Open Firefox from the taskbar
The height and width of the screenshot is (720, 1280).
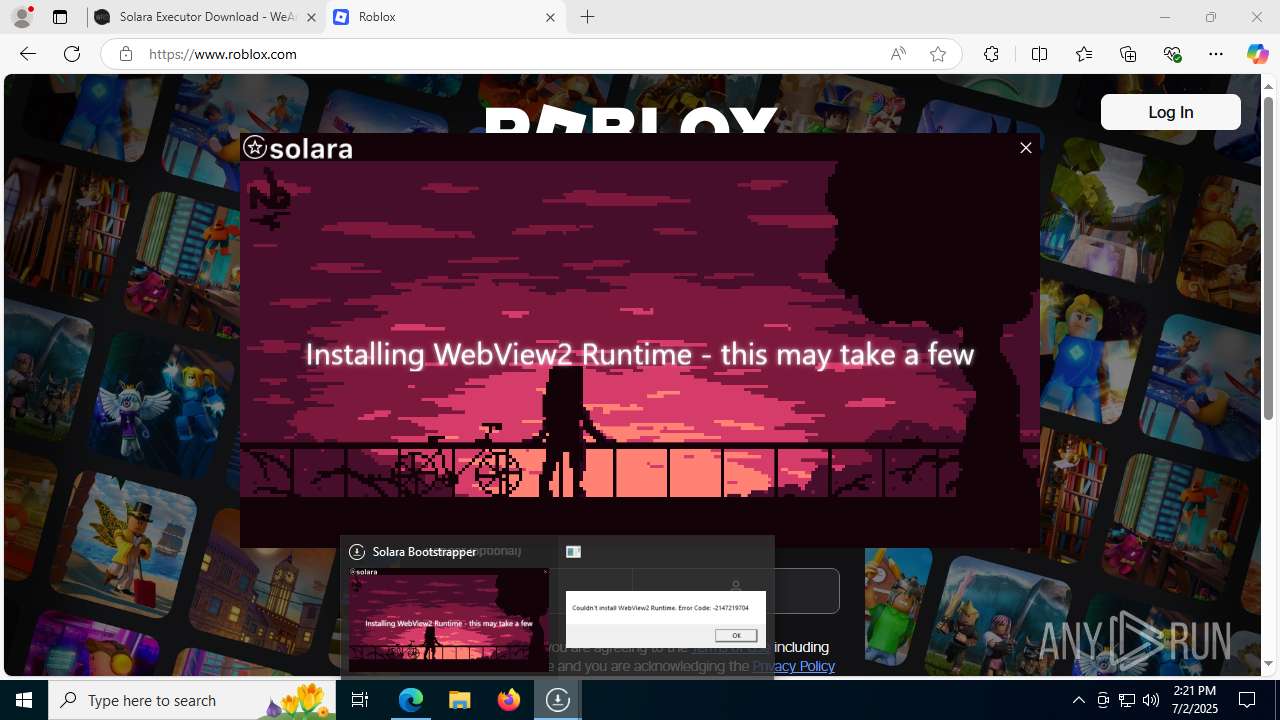509,700
